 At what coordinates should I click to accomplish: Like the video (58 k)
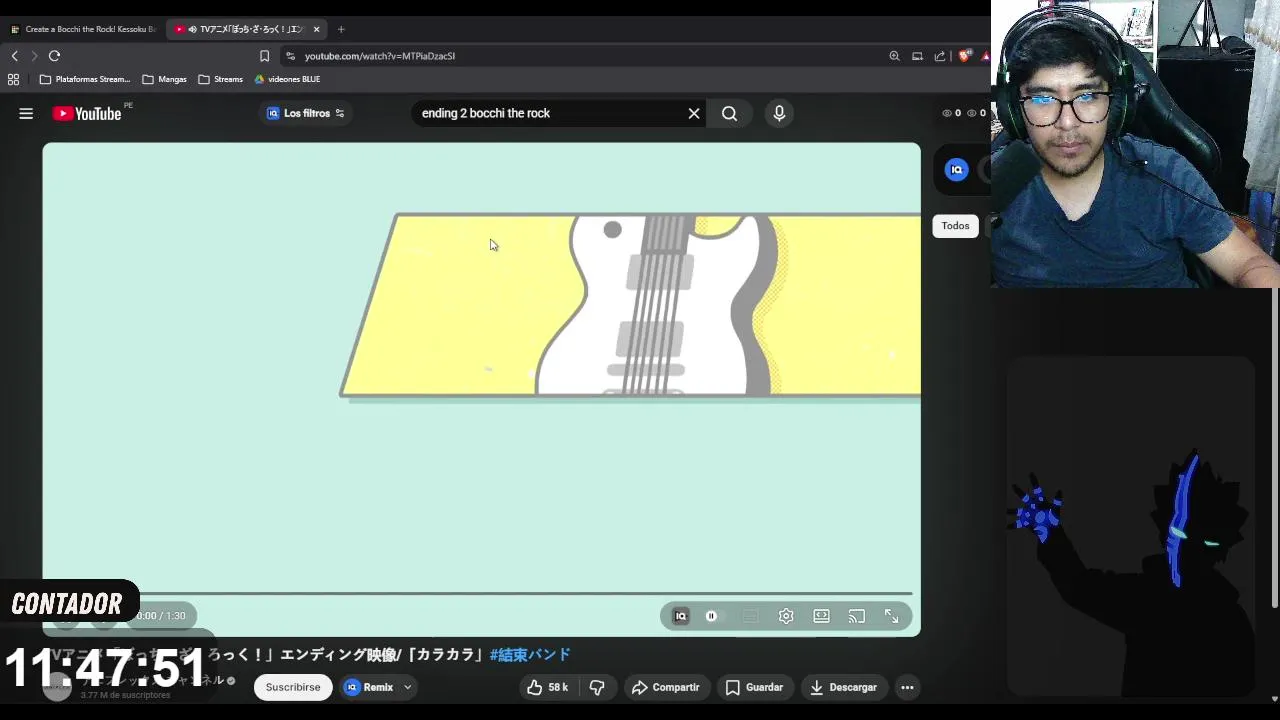point(548,687)
